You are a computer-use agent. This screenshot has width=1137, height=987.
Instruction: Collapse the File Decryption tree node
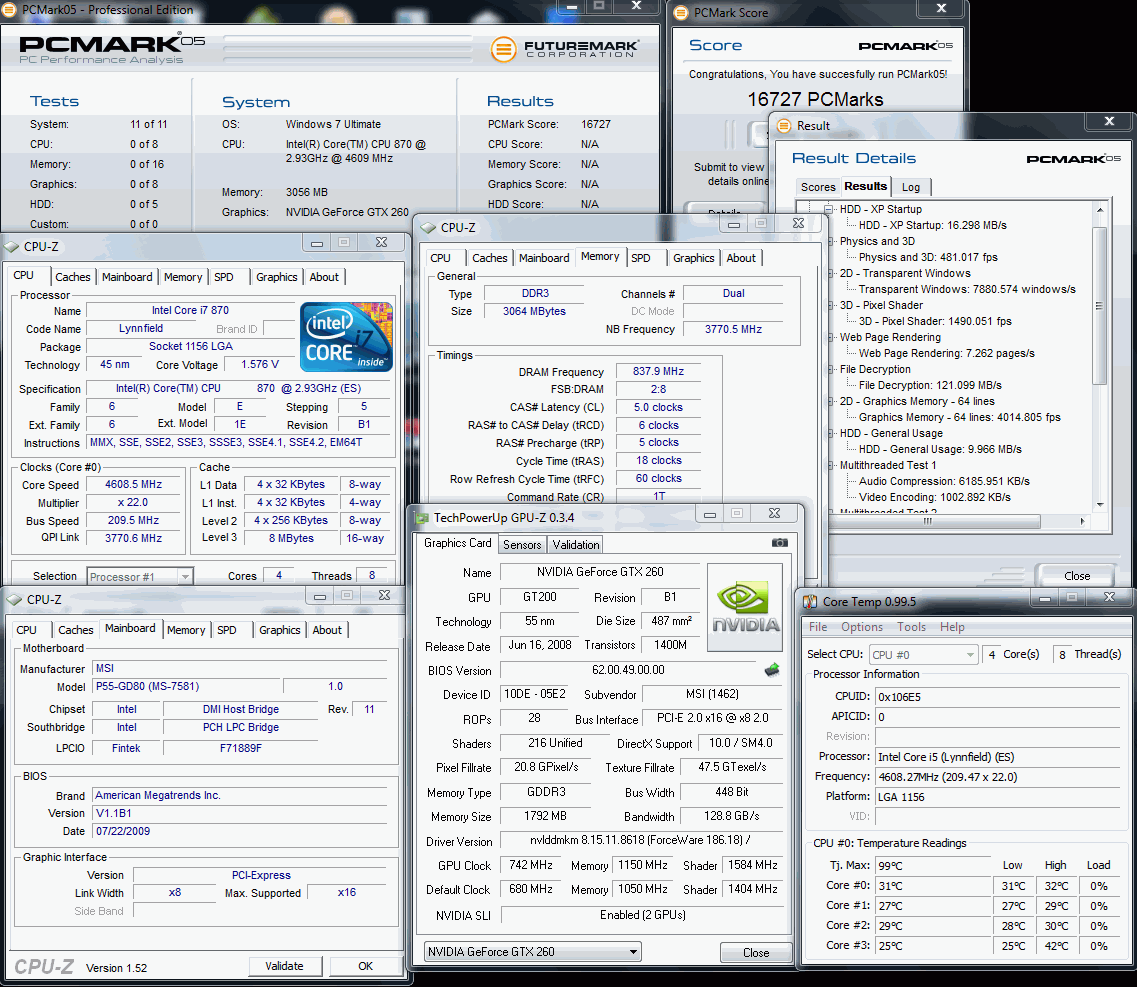[x=830, y=368]
